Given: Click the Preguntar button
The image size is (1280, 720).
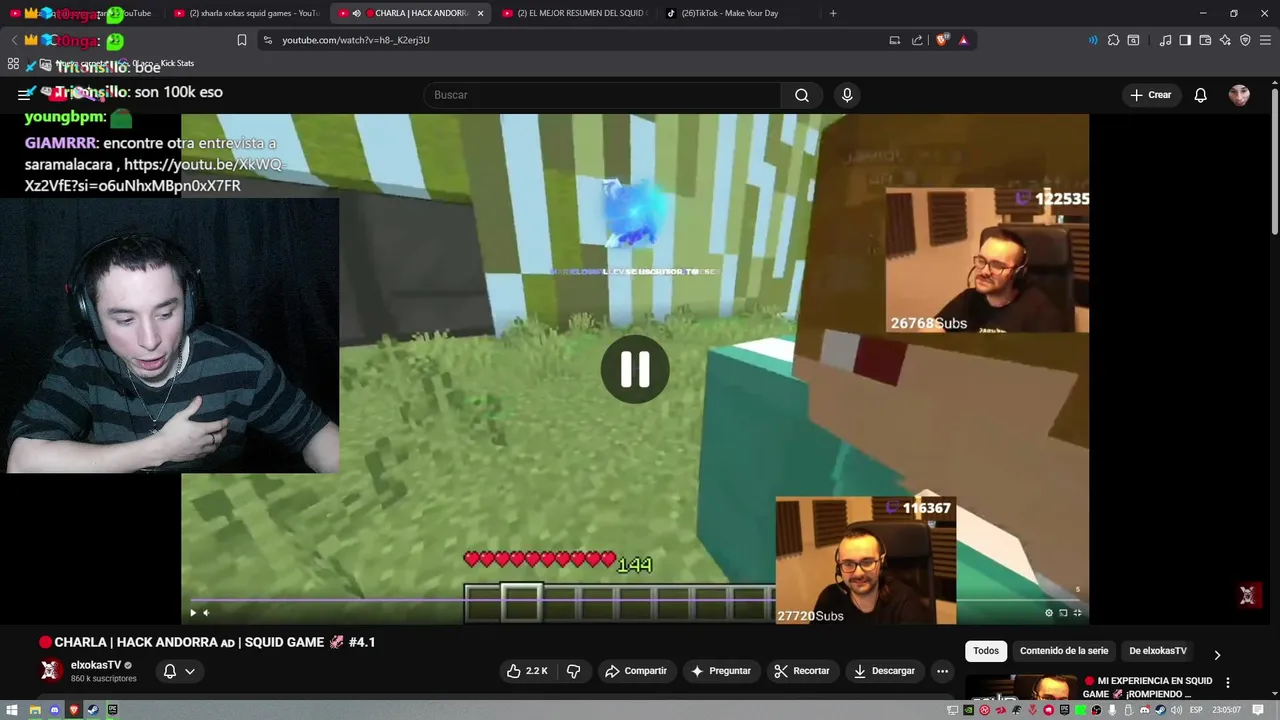Looking at the screenshot, I should coord(721,671).
